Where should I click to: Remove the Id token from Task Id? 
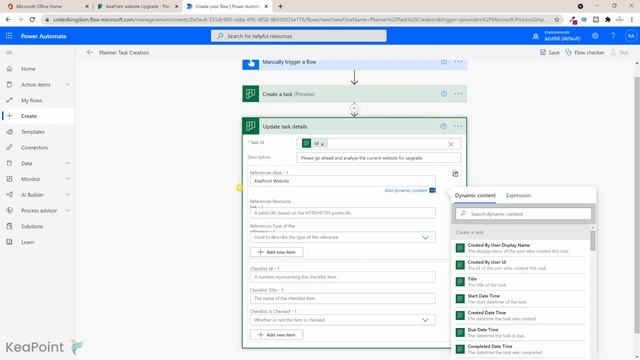(322, 144)
